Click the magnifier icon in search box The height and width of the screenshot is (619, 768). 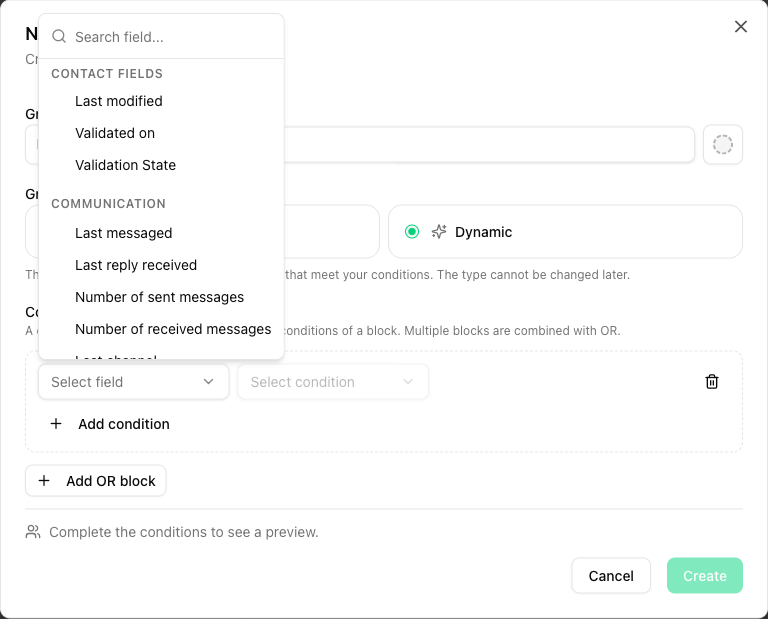coord(59,37)
